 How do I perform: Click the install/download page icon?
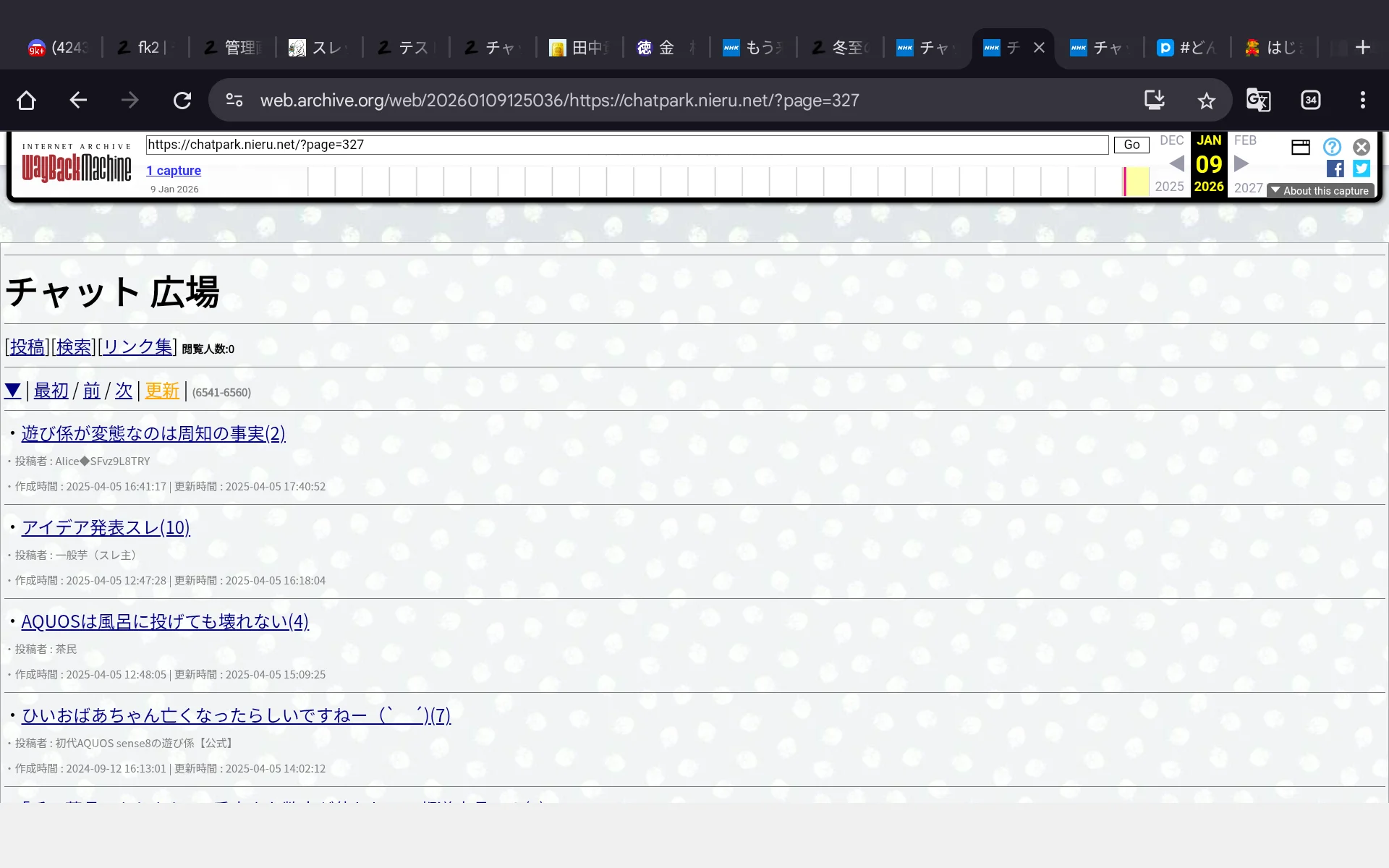click(1154, 100)
